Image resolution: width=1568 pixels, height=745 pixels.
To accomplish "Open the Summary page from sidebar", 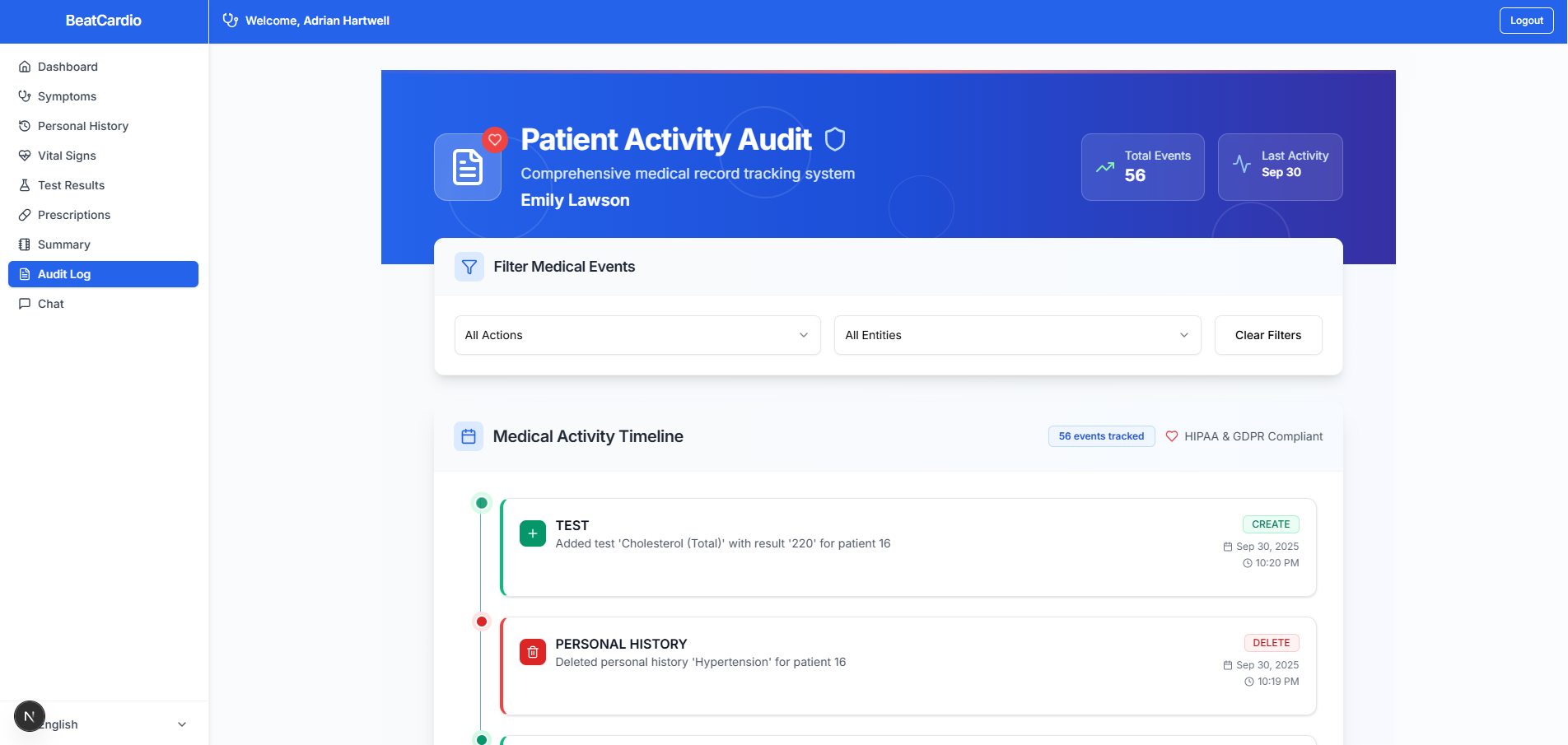I will point(63,244).
